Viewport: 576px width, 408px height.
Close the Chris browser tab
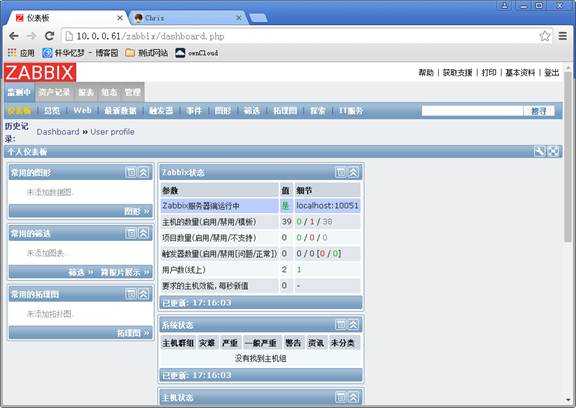click(239, 18)
